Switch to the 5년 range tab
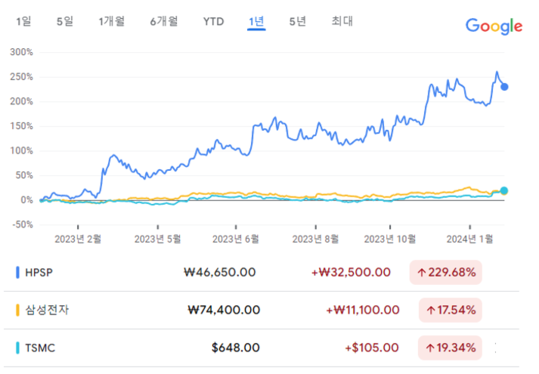 click(x=297, y=22)
